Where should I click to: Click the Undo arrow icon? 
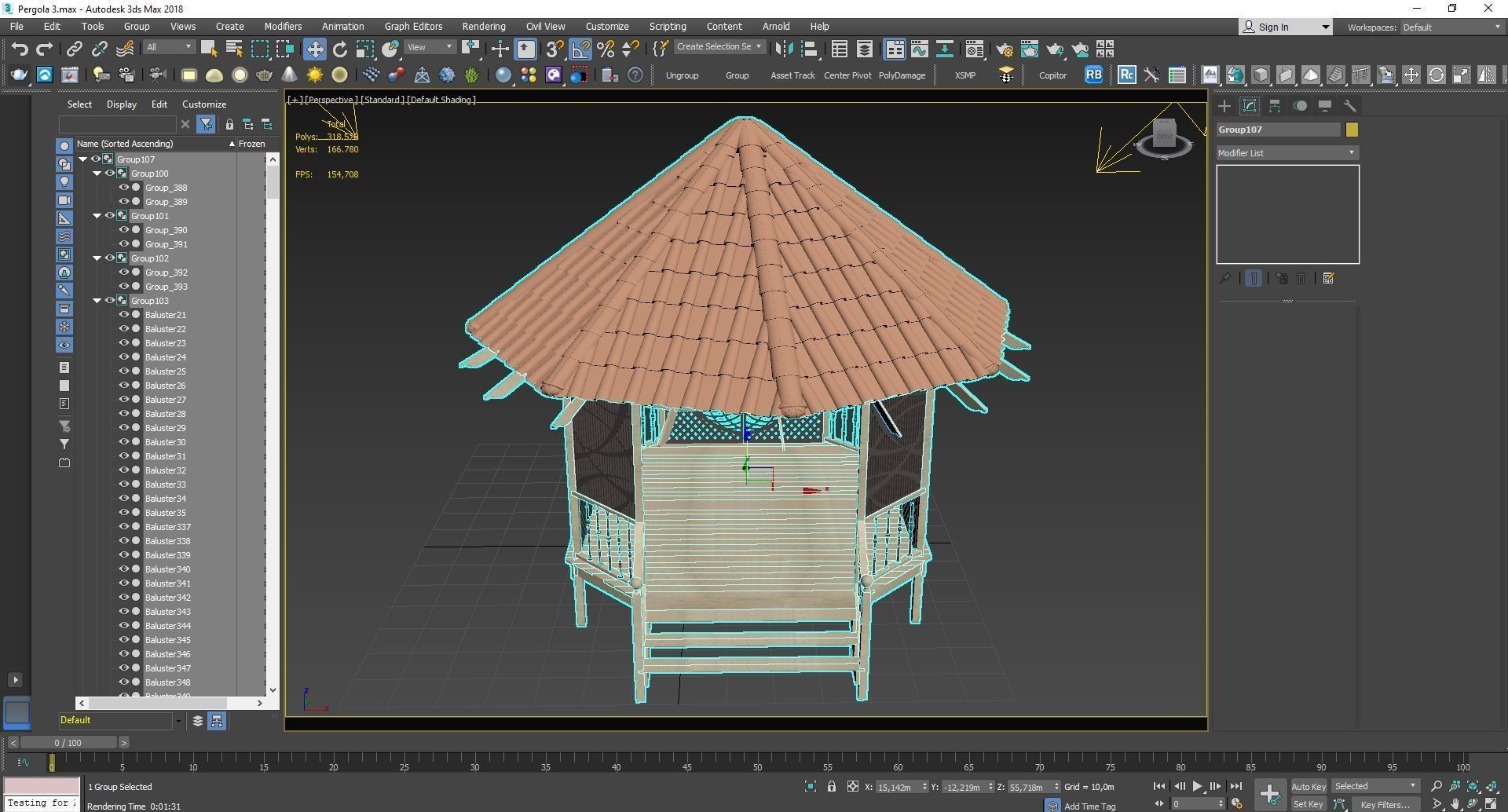pos(20,49)
